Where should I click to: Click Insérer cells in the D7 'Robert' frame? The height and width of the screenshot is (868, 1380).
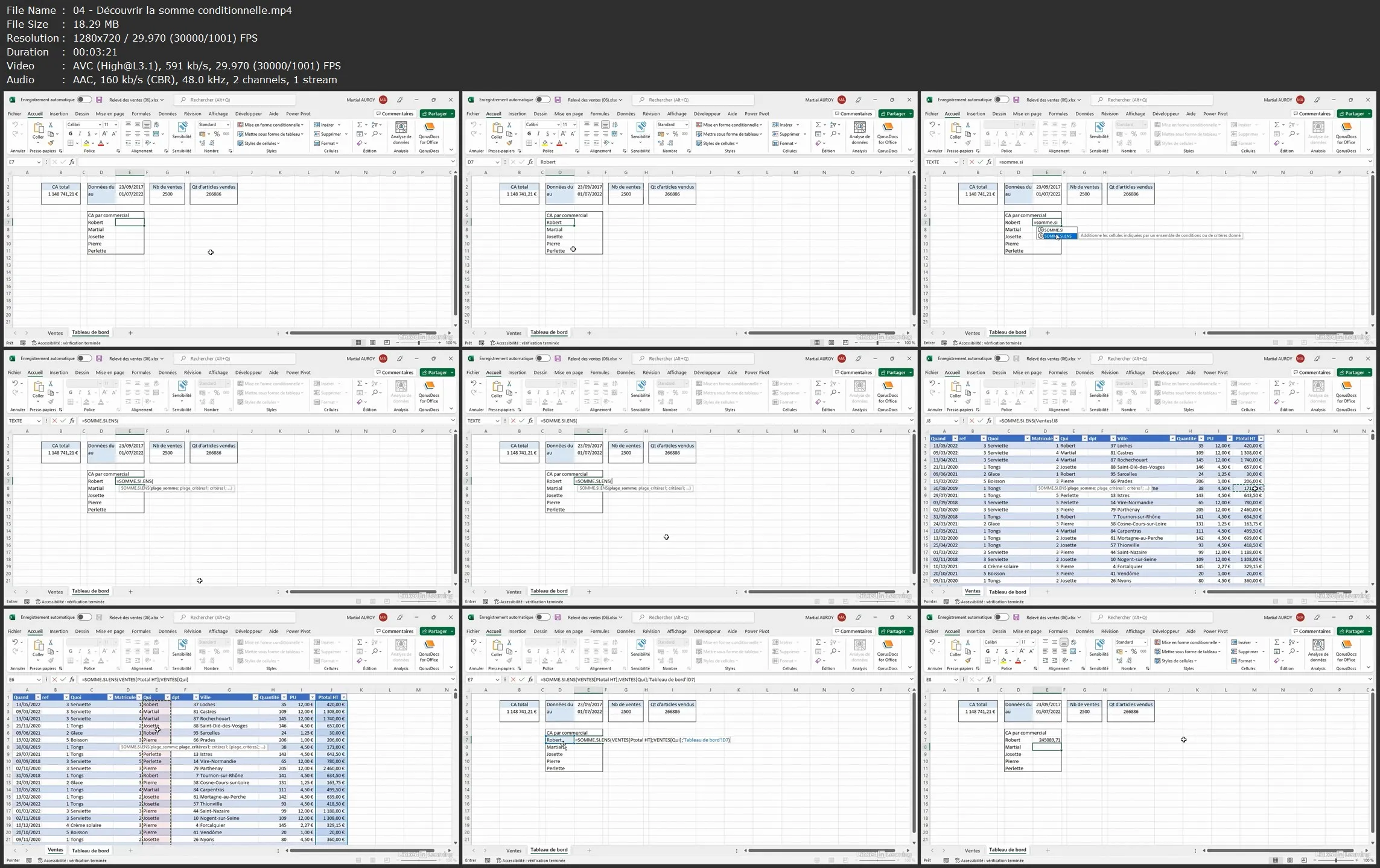(x=785, y=125)
